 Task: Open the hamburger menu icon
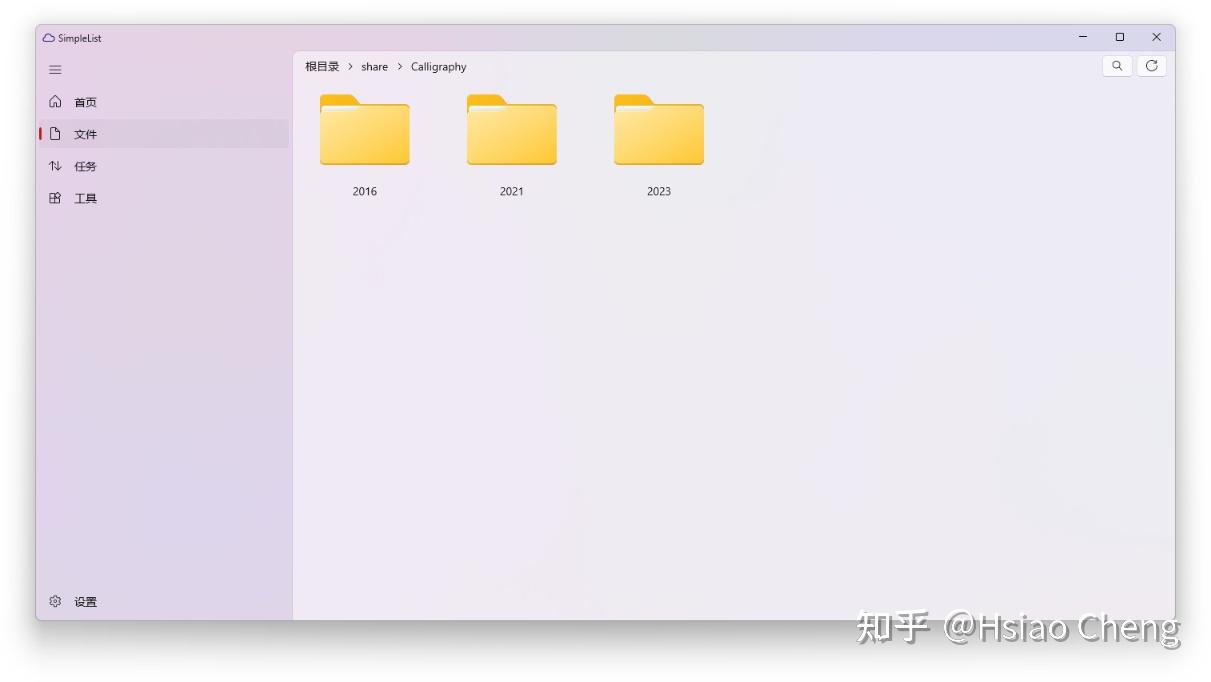pyautogui.click(x=56, y=69)
